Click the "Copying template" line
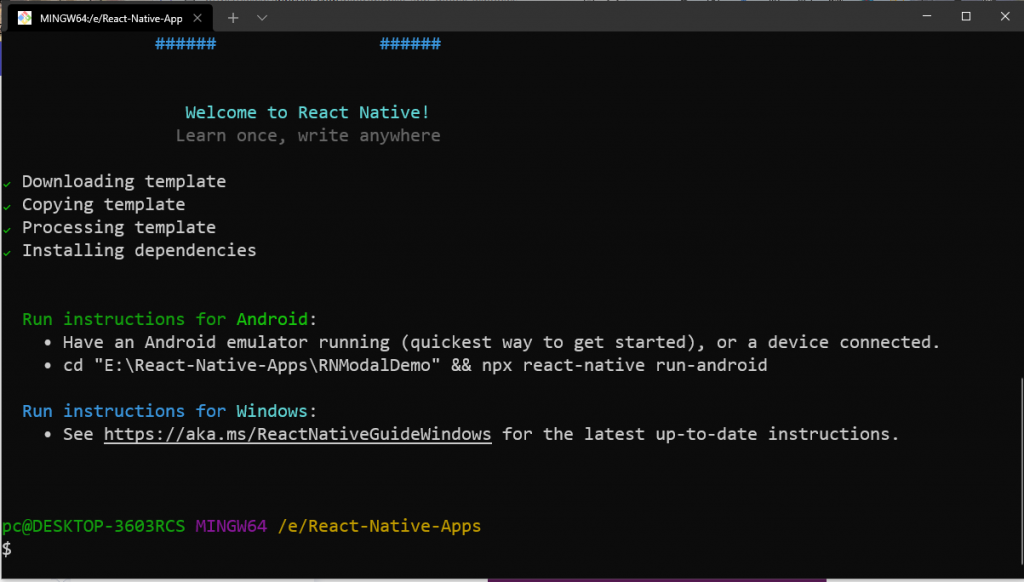This screenshot has width=1024, height=582. pyautogui.click(x=103, y=204)
